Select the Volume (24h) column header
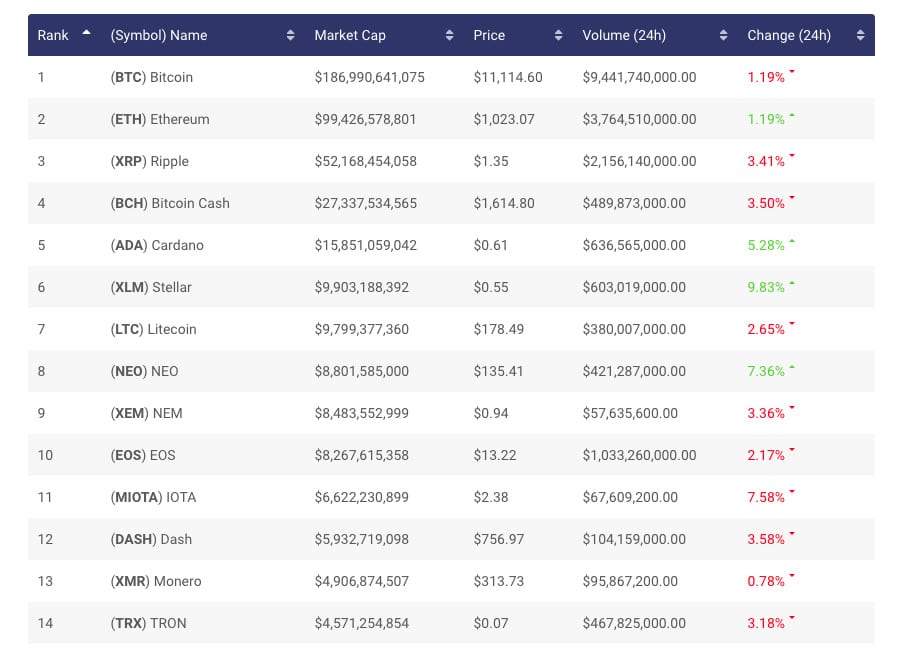 624,36
